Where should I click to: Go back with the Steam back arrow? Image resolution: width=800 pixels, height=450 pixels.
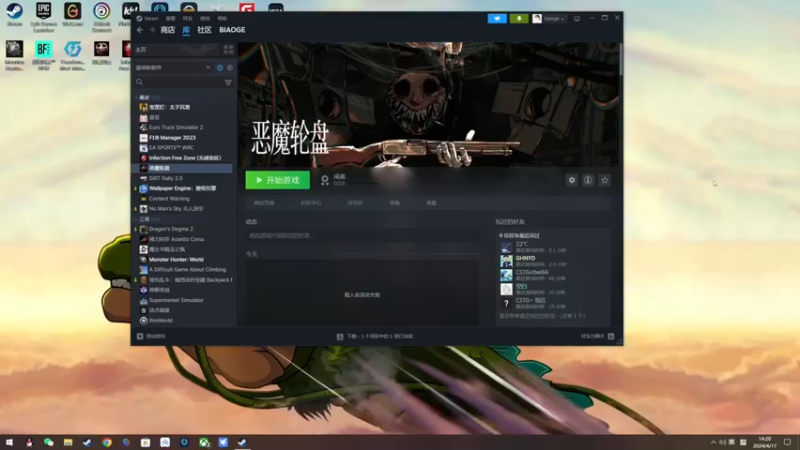click(140, 30)
